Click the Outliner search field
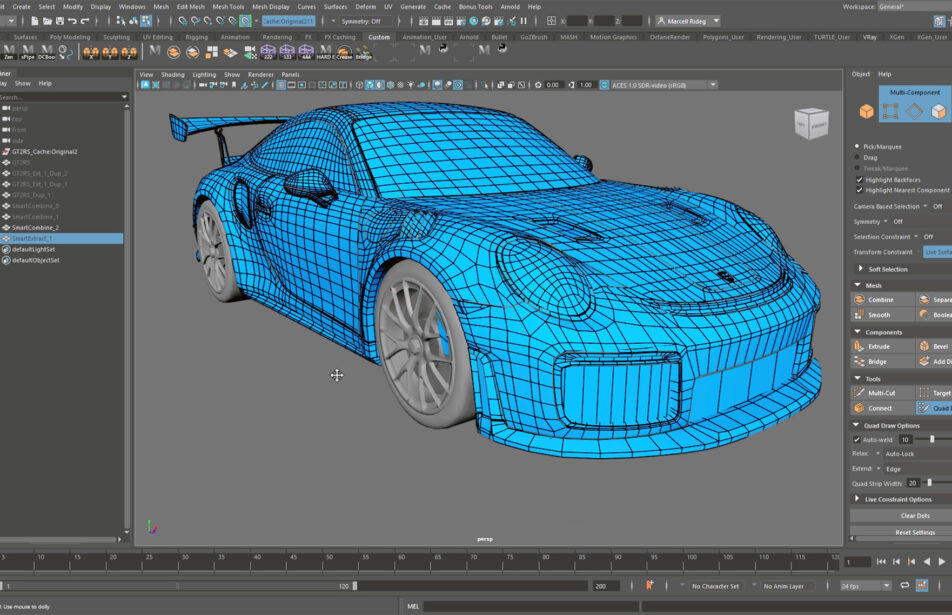The height and width of the screenshot is (615, 952). click(61, 97)
